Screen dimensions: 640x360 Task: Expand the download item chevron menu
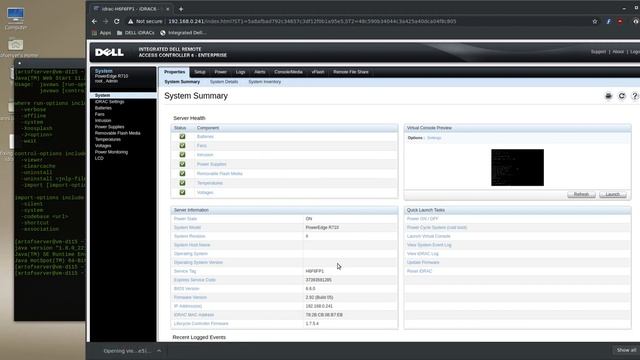159,351
